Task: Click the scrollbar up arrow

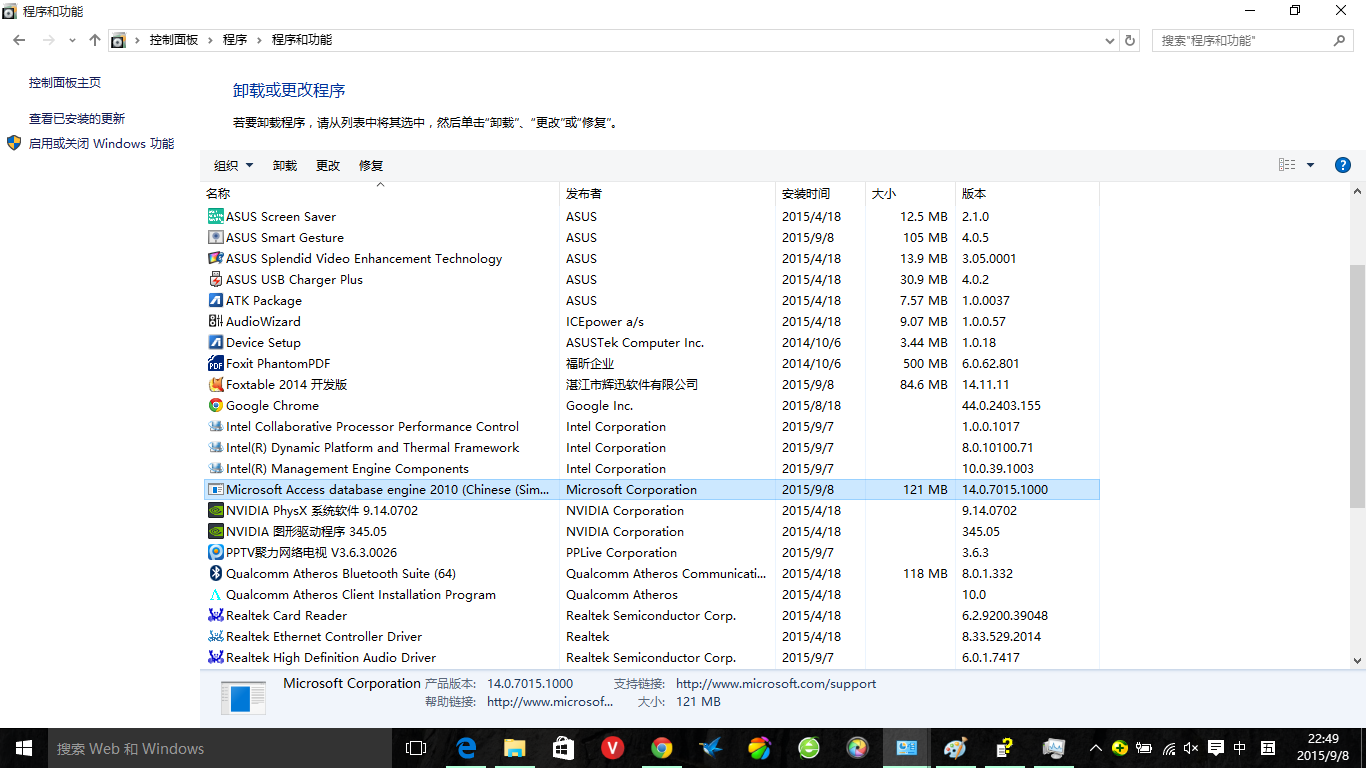Action: tap(1357, 191)
